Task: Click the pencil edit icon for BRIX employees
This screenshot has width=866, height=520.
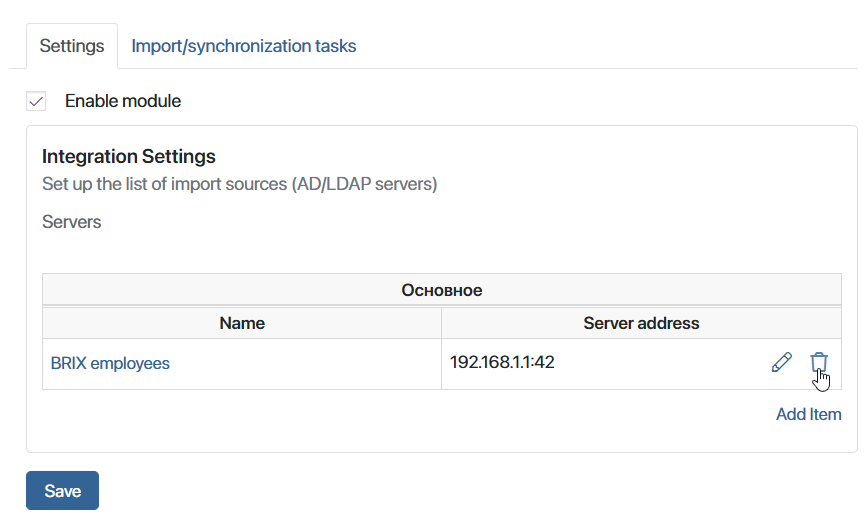Action: [782, 362]
